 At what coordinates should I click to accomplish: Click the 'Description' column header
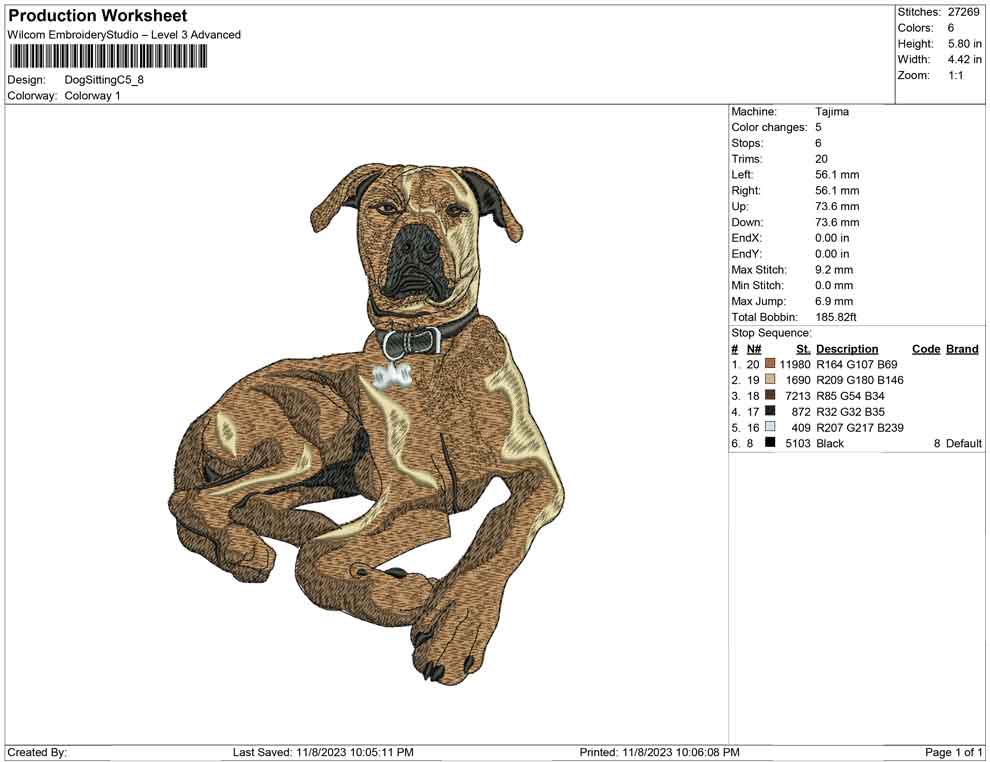(847, 349)
